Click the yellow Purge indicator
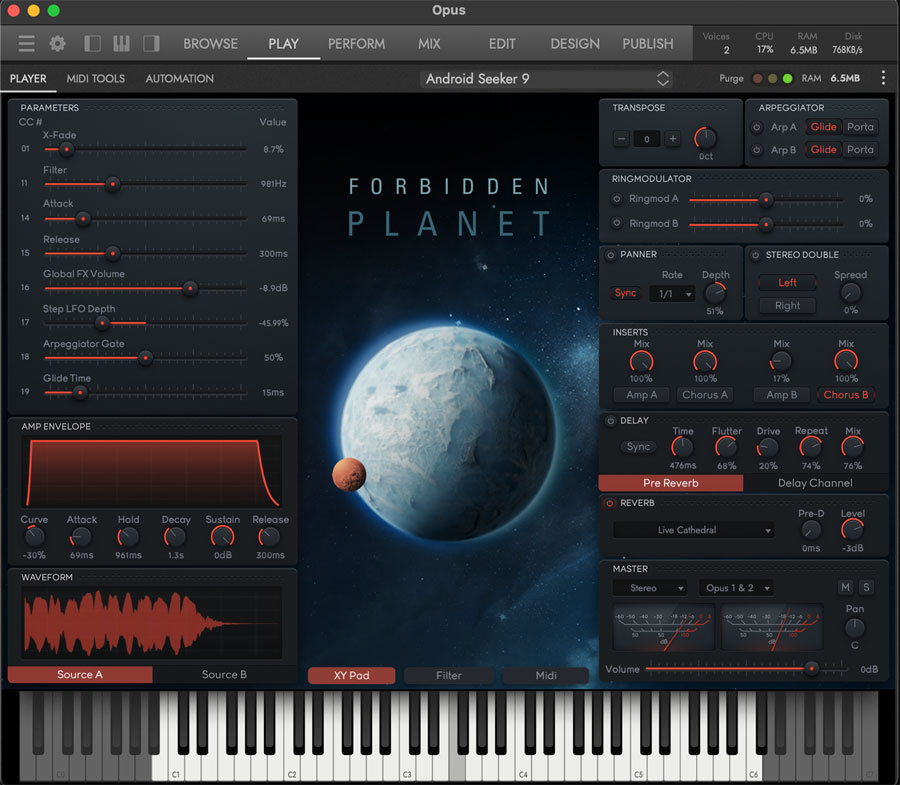 (x=773, y=79)
